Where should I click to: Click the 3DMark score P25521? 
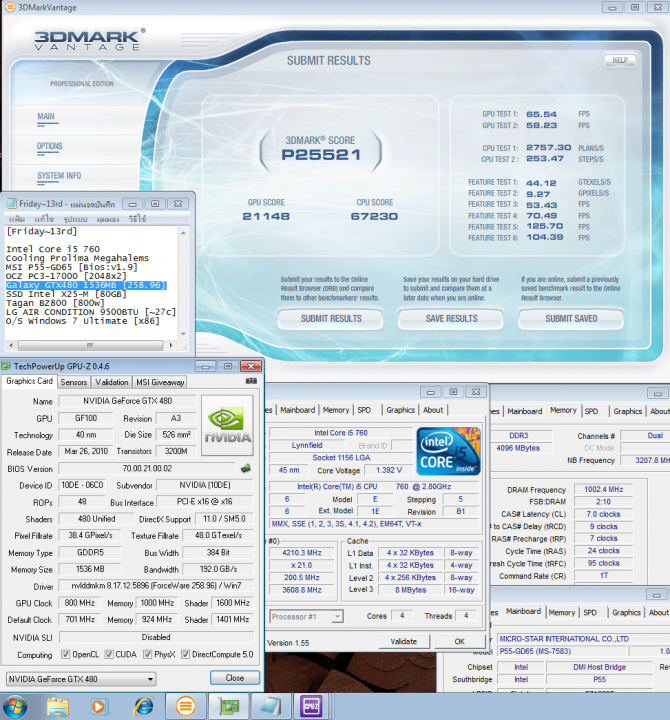(x=321, y=155)
